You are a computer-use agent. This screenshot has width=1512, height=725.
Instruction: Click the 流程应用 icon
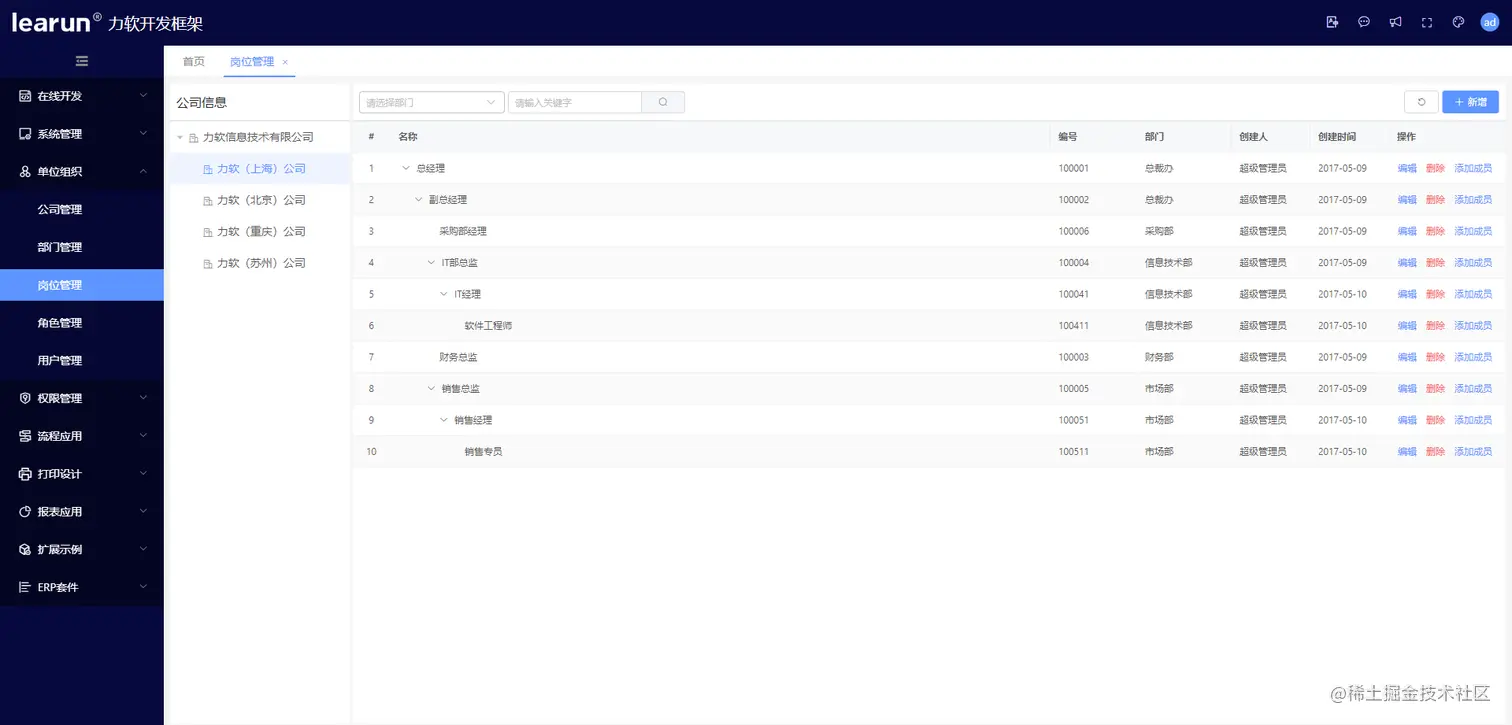click(x=25, y=436)
